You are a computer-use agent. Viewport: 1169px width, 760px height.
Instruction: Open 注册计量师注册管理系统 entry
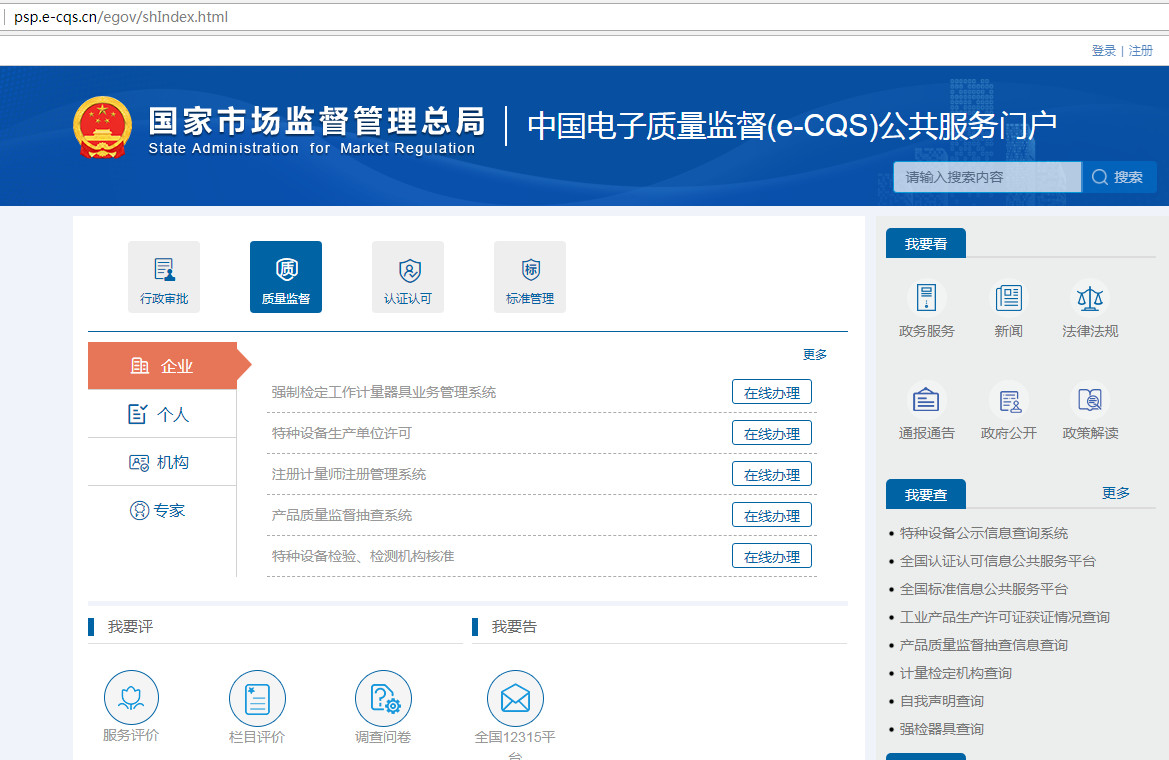pos(349,474)
